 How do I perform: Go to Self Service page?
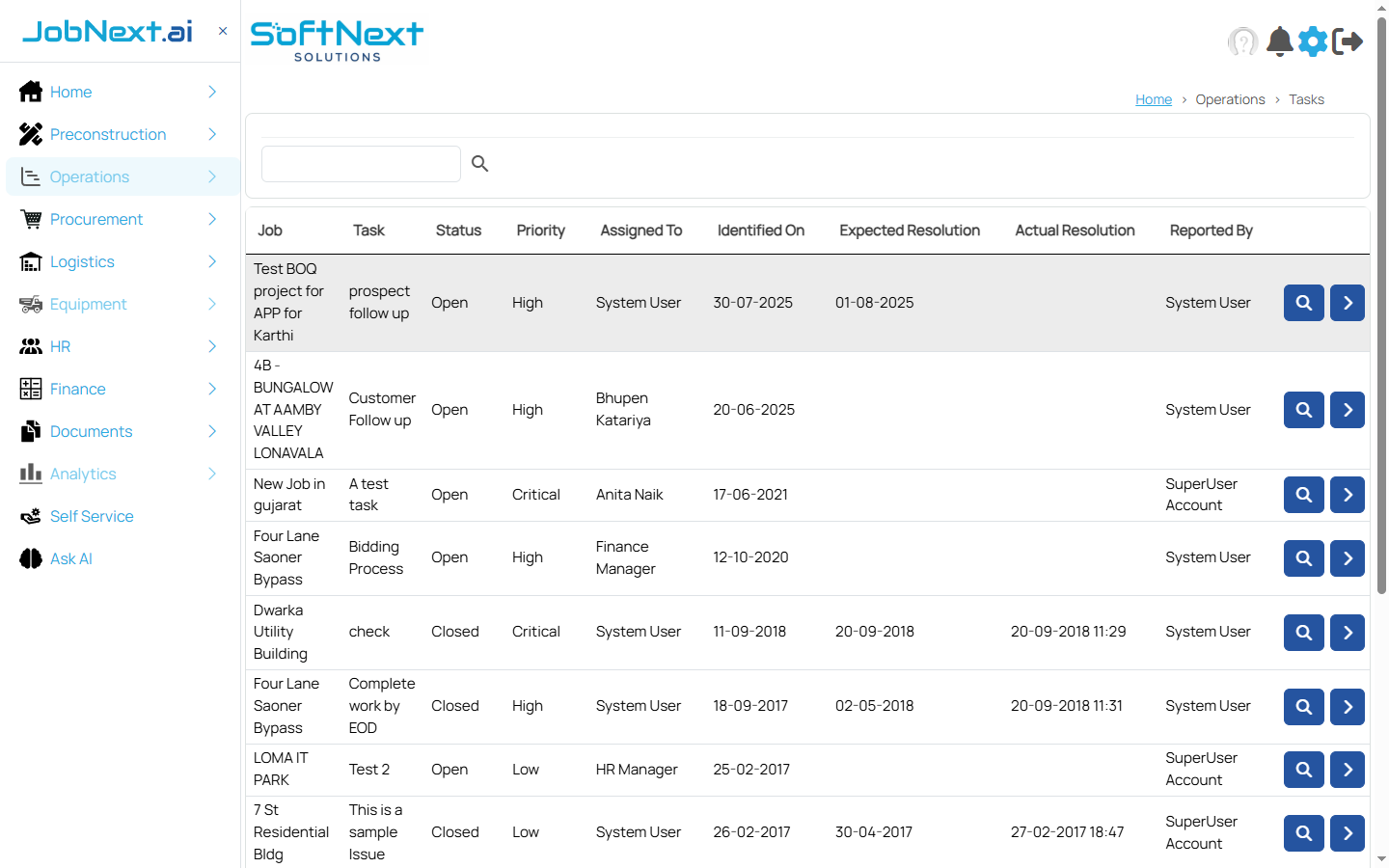[x=92, y=516]
